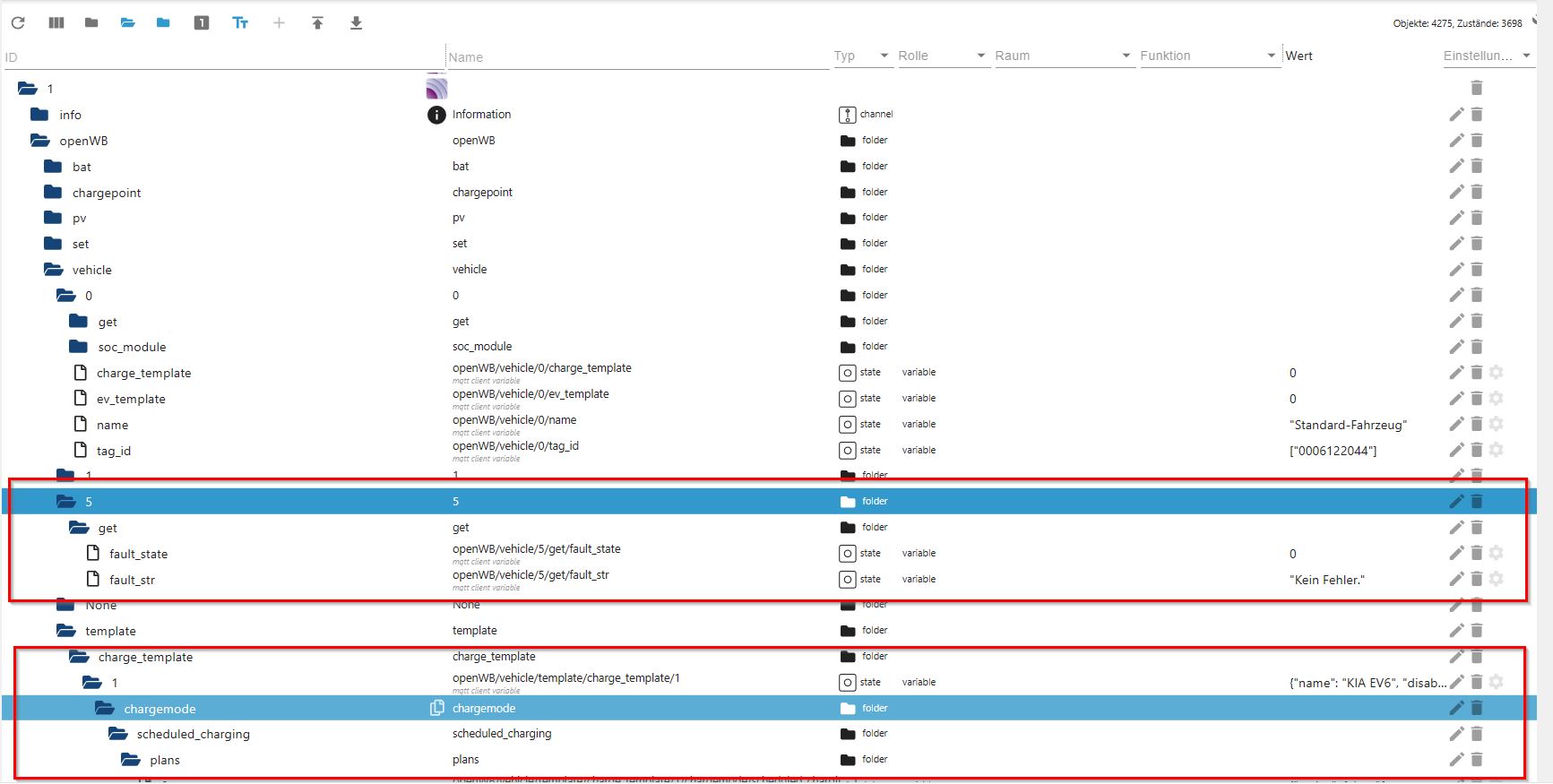Collapse the scheduled_charging folder
Viewport: 1553px width, 784px height.
coord(117,734)
